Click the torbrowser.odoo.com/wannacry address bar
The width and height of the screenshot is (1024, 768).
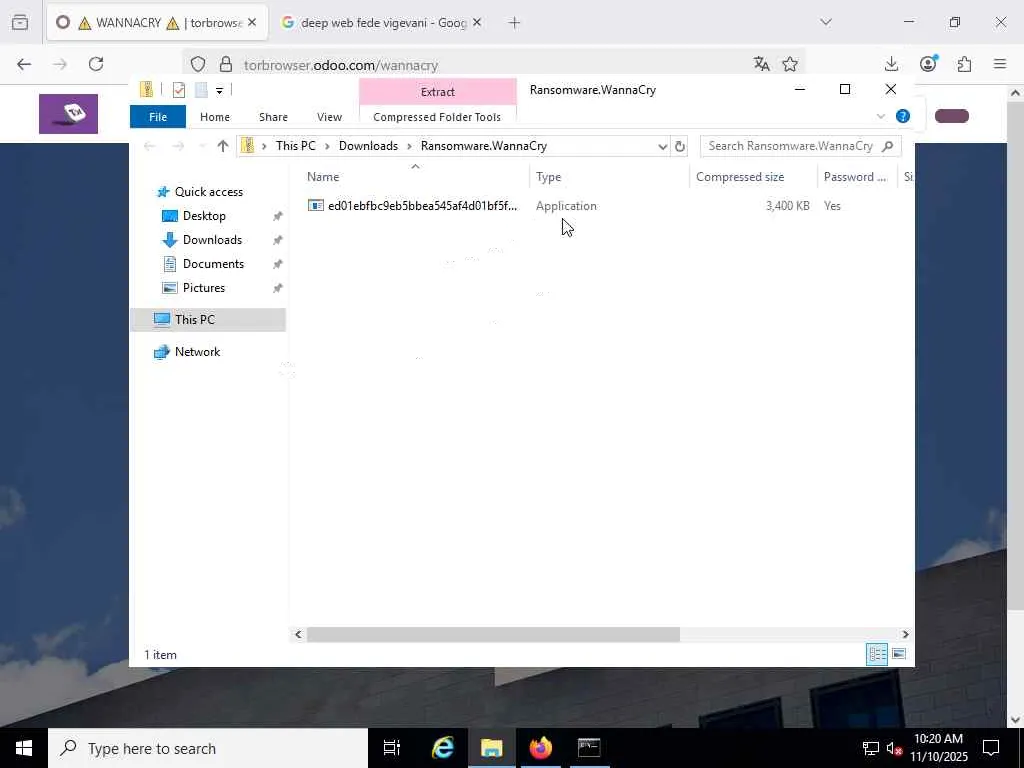(x=496, y=65)
